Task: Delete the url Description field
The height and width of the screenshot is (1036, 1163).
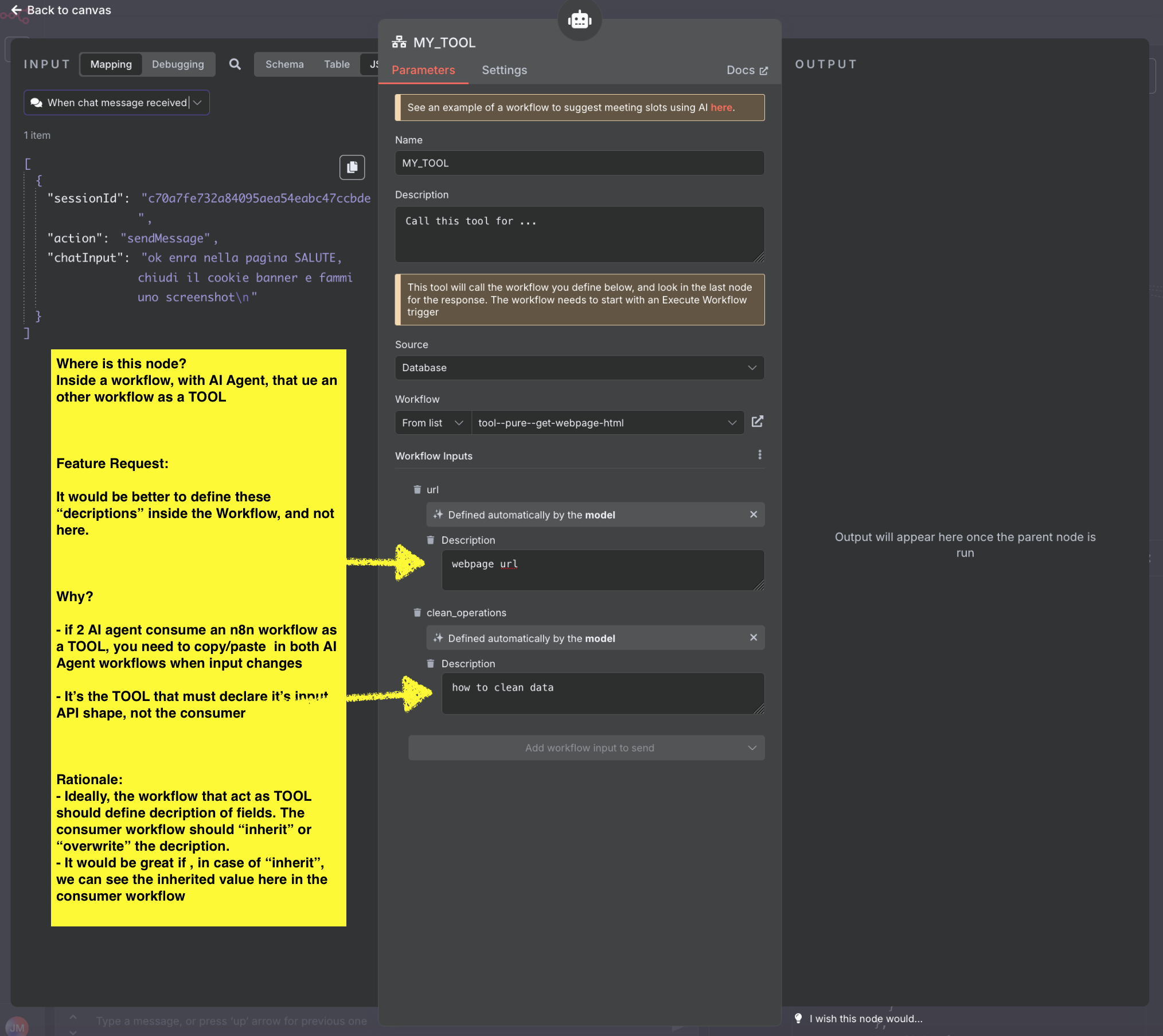Action: pos(430,540)
